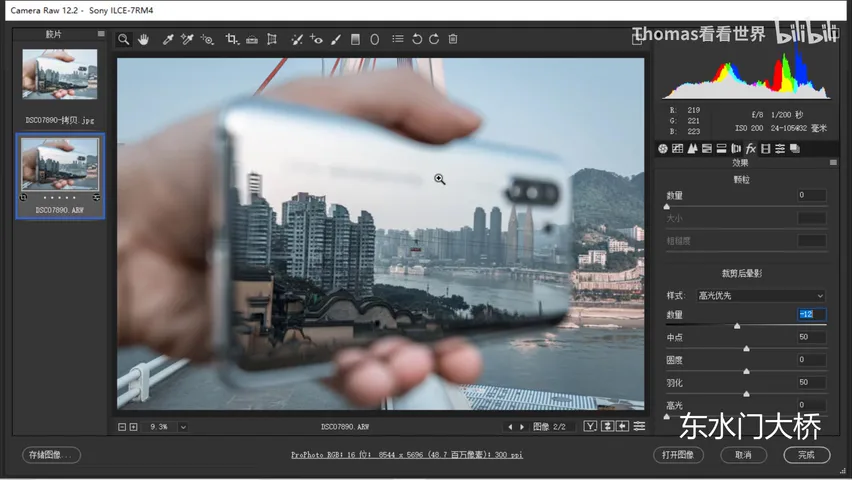Select the Straighten tool
The image size is (852, 480).
coord(252,39)
